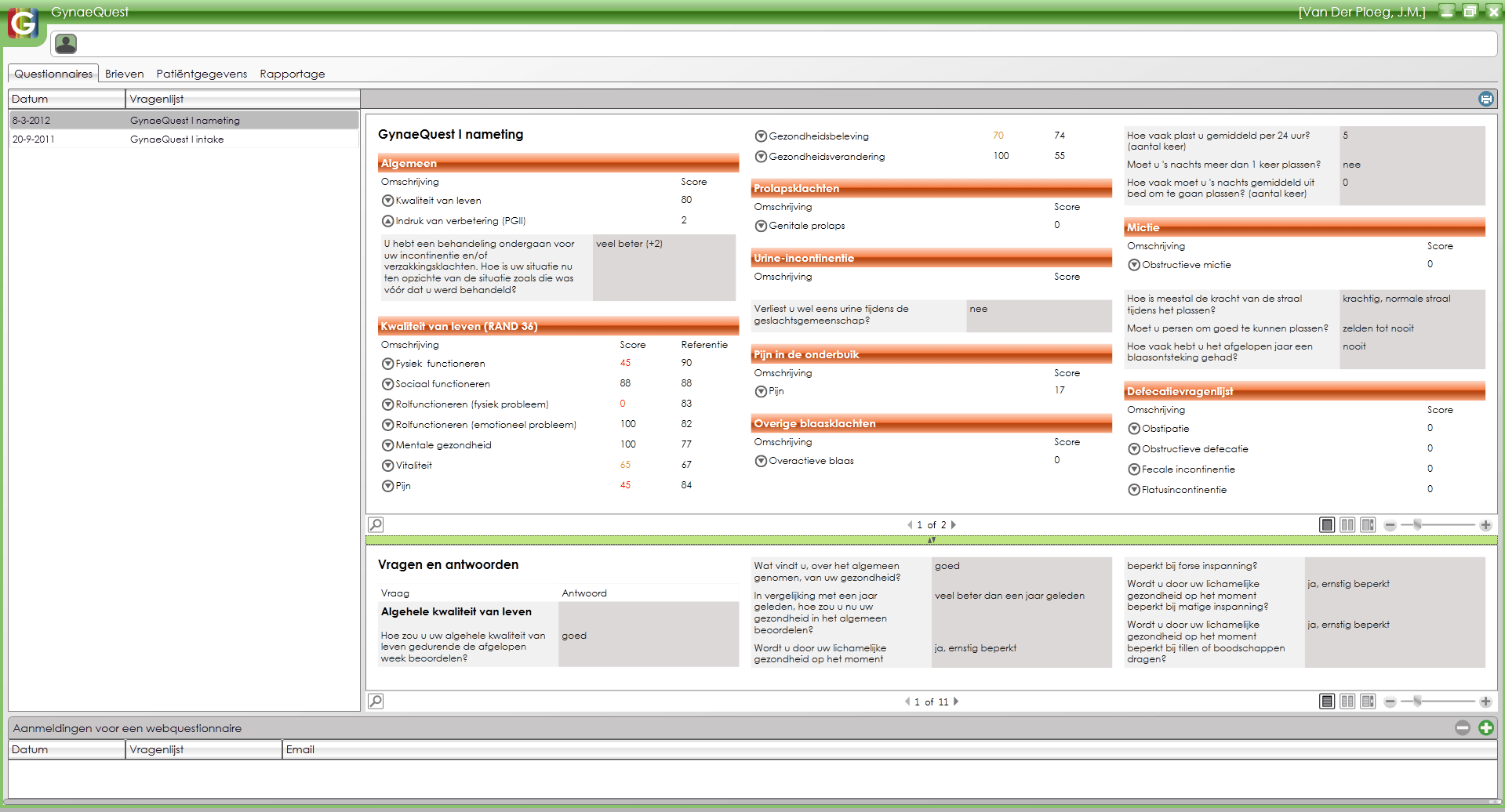Go to next page in the 1 of 11 pager

pos(956,701)
